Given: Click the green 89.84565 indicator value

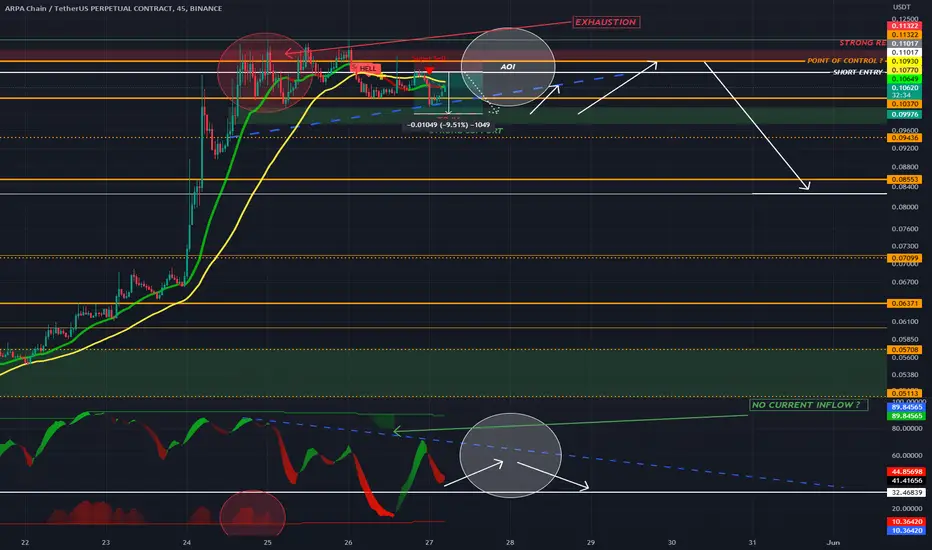Looking at the screenshot, I should coord(906,416).
